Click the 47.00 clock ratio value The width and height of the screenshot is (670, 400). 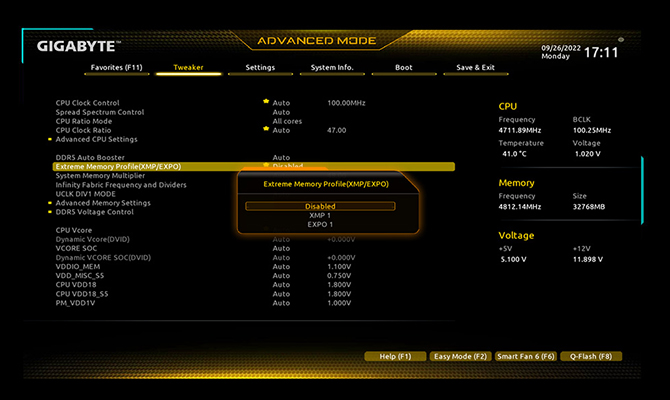point(337,130)
